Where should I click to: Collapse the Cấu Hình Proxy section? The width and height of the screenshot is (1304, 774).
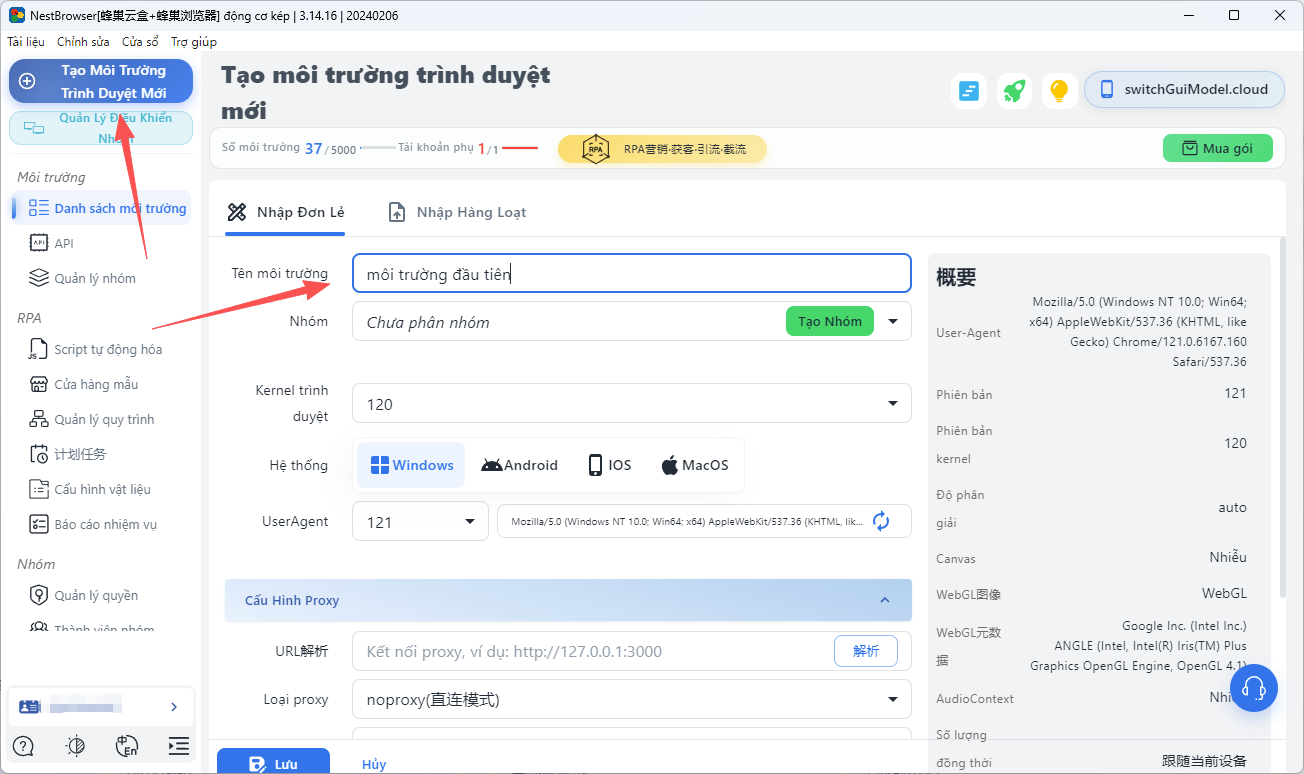coord(884,600)
